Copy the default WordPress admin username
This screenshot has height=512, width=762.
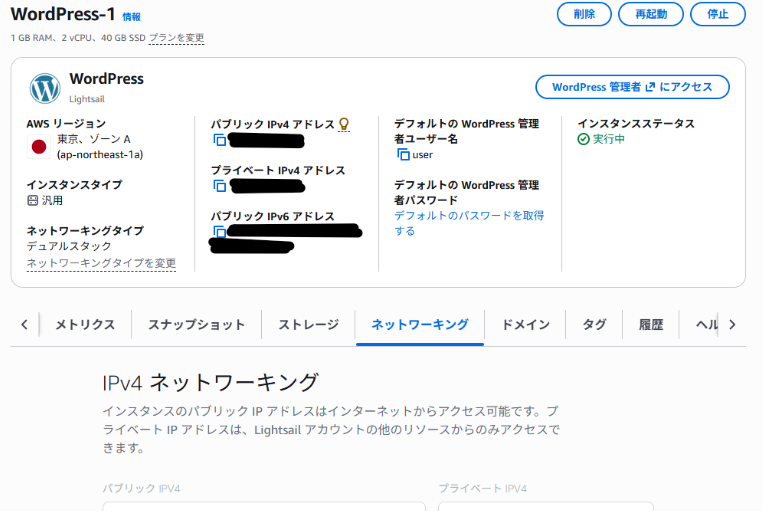[403, 154]
